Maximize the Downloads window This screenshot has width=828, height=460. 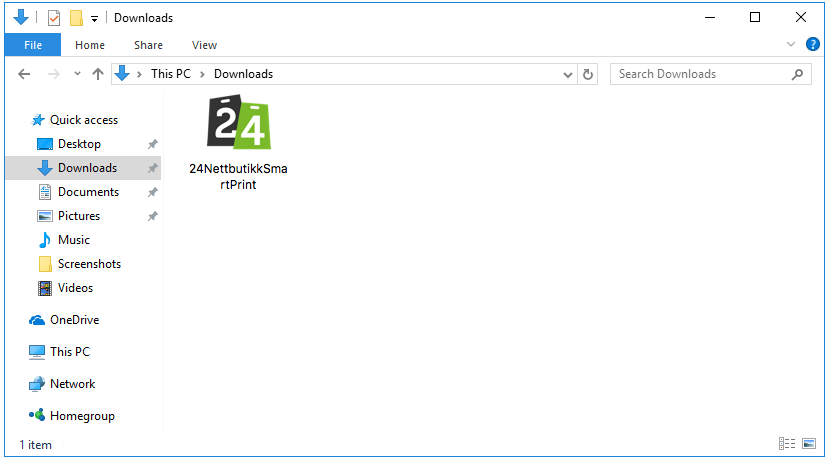pyautogui.click(x=755, y=17)
